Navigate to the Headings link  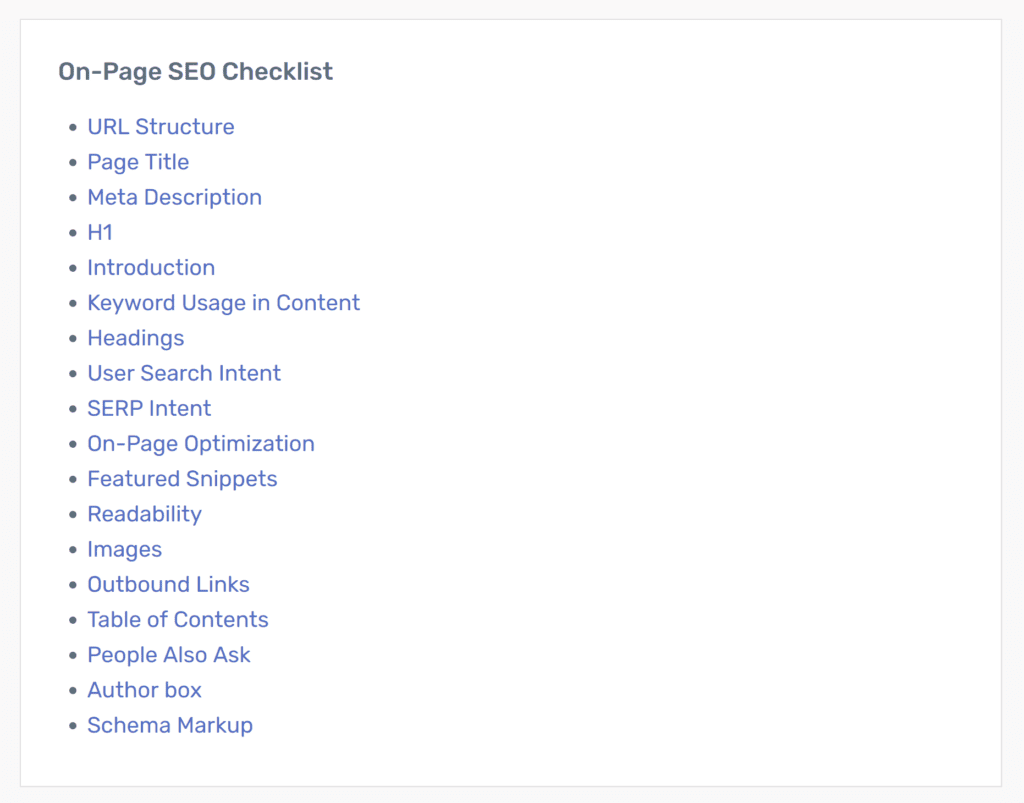click(136, 338)
